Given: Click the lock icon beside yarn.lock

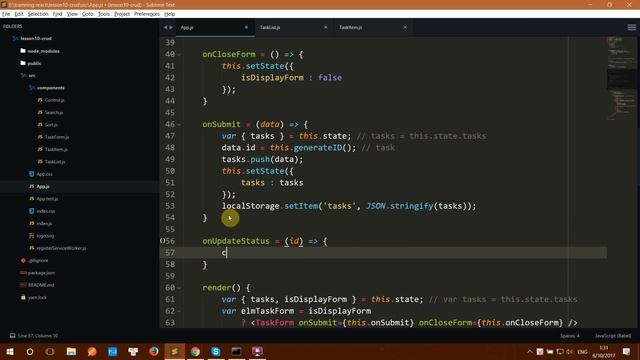Looking at the screenshot, I should pos(23,297).
